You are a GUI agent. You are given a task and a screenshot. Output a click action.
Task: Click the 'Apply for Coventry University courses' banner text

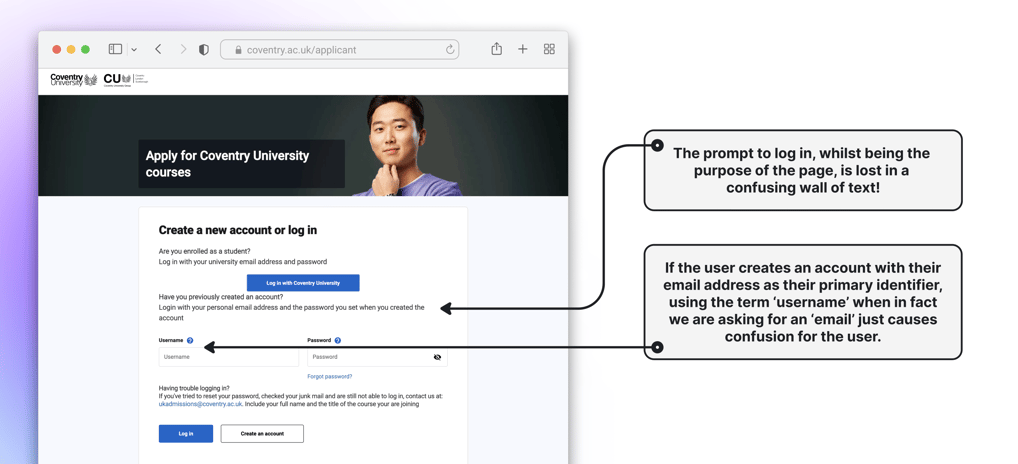point(227,164)
